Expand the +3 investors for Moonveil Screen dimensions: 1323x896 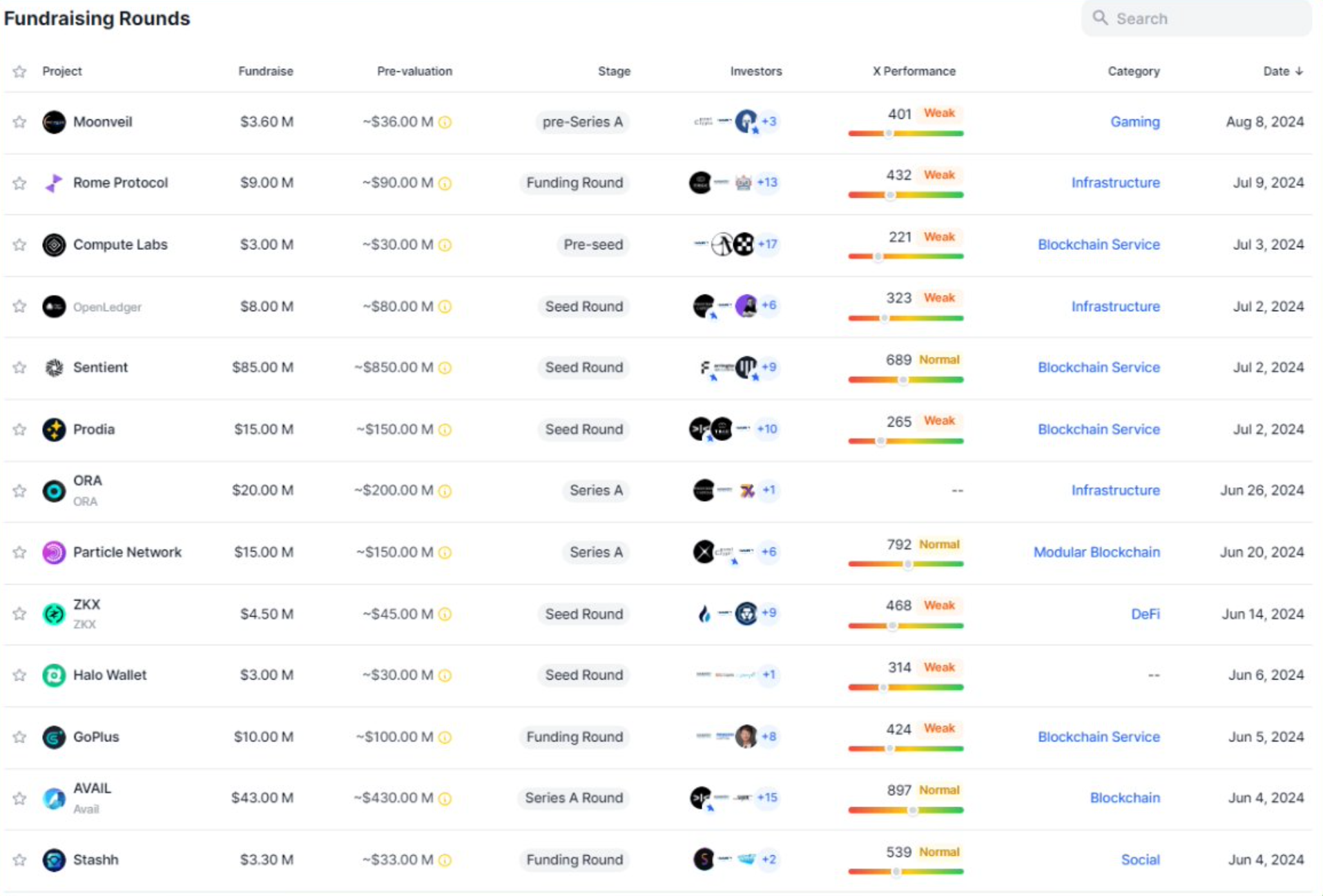(x=769, y=121)
